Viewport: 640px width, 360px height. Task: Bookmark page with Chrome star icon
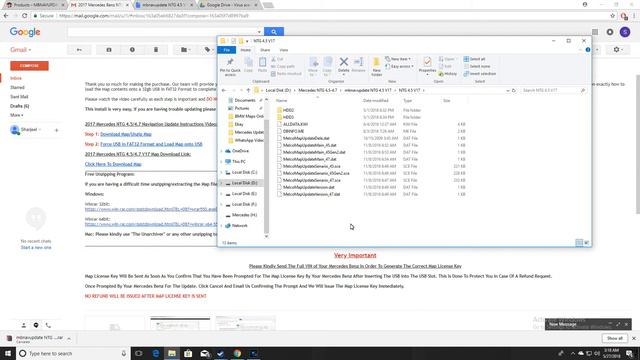click(613, 16)
